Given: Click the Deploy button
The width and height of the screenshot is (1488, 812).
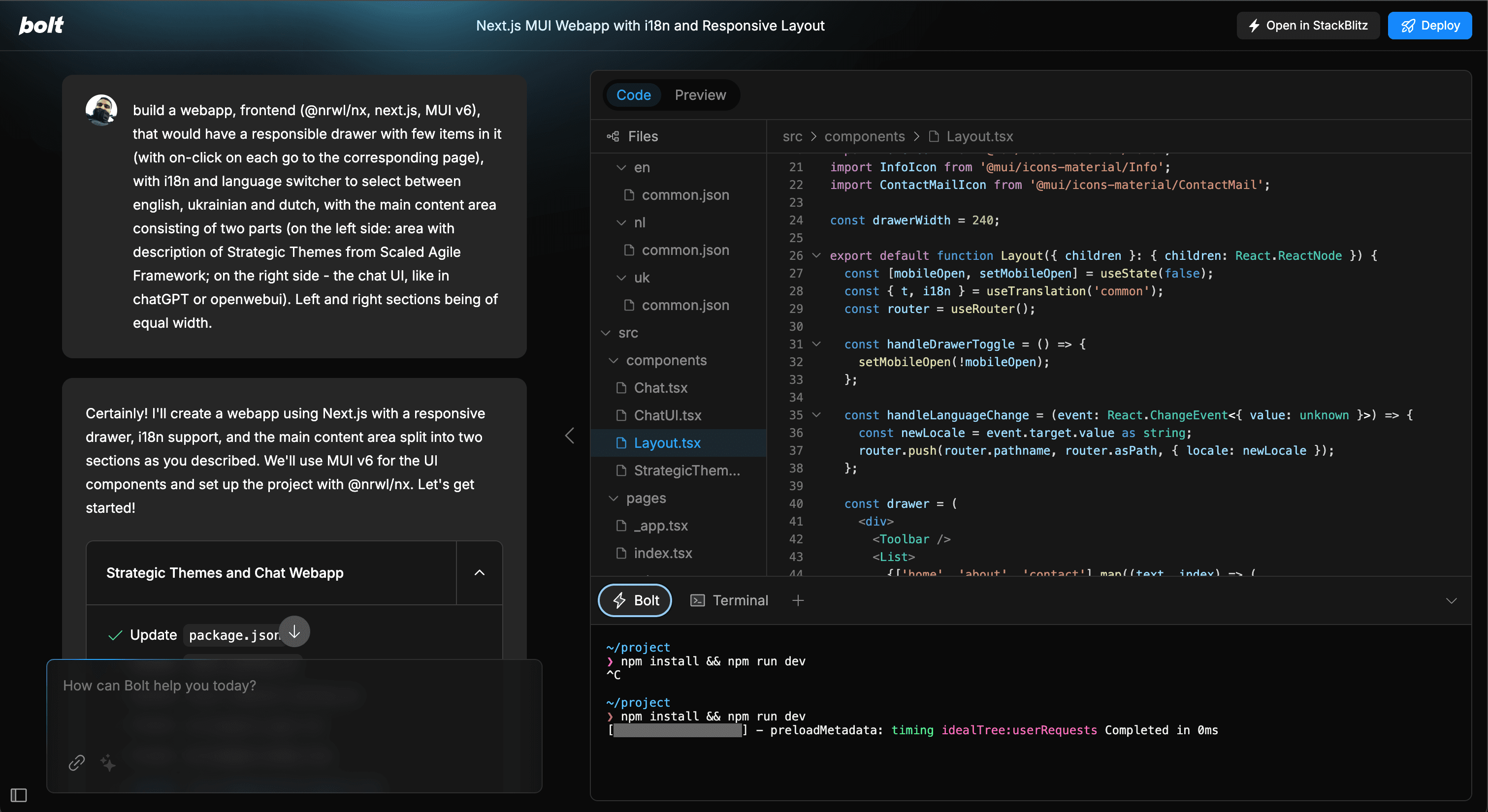Looking at the screenshot, I should pos(1430,26).
